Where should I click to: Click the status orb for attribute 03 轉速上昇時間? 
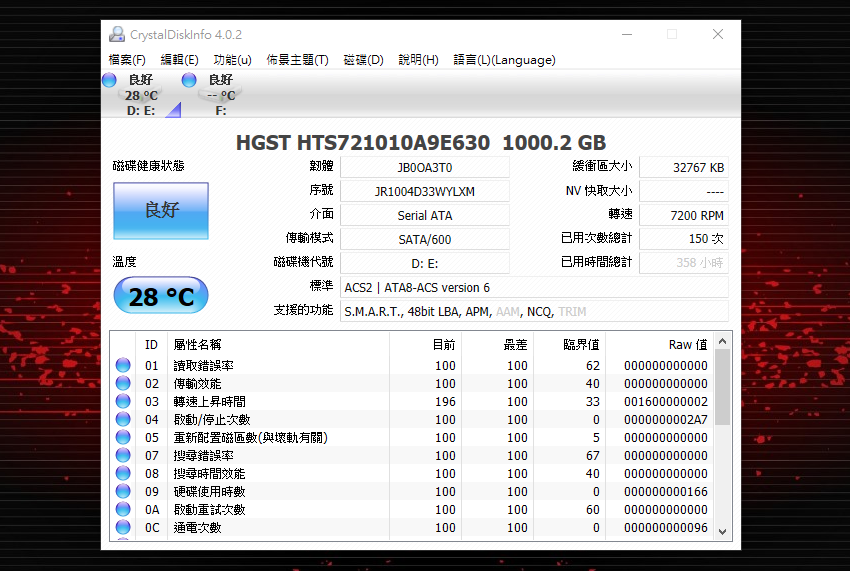tap(123, 401)
